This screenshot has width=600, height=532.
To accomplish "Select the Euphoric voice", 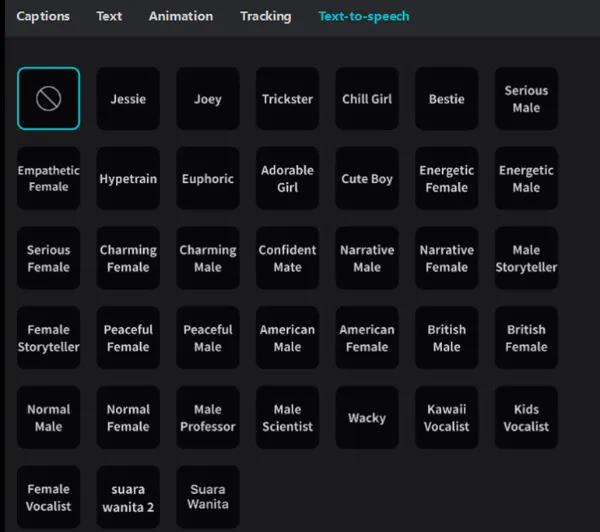I will [x=208, y=178].
